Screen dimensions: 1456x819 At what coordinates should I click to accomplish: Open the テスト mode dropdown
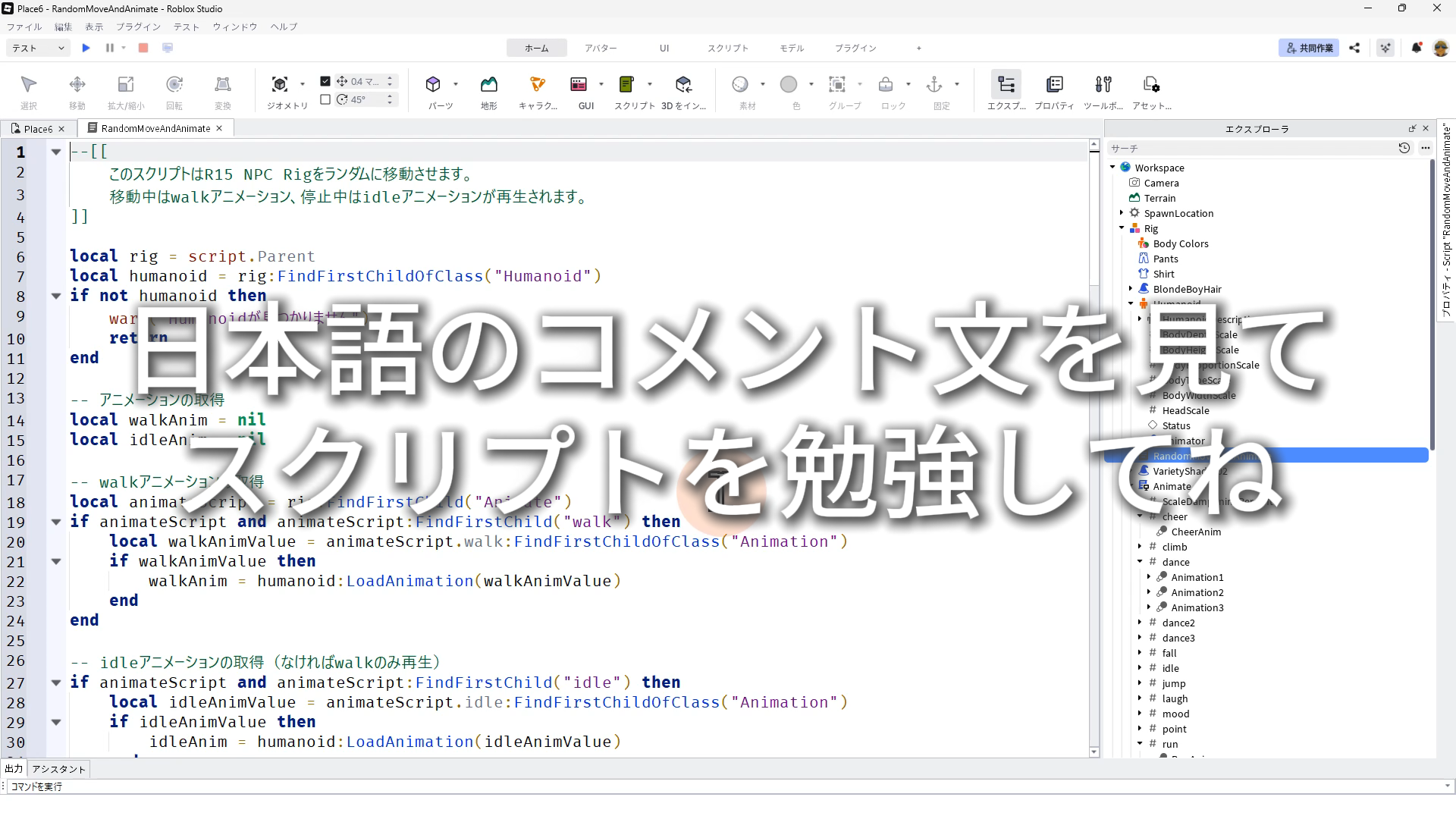pyautogui.click(x=39, y=48)
